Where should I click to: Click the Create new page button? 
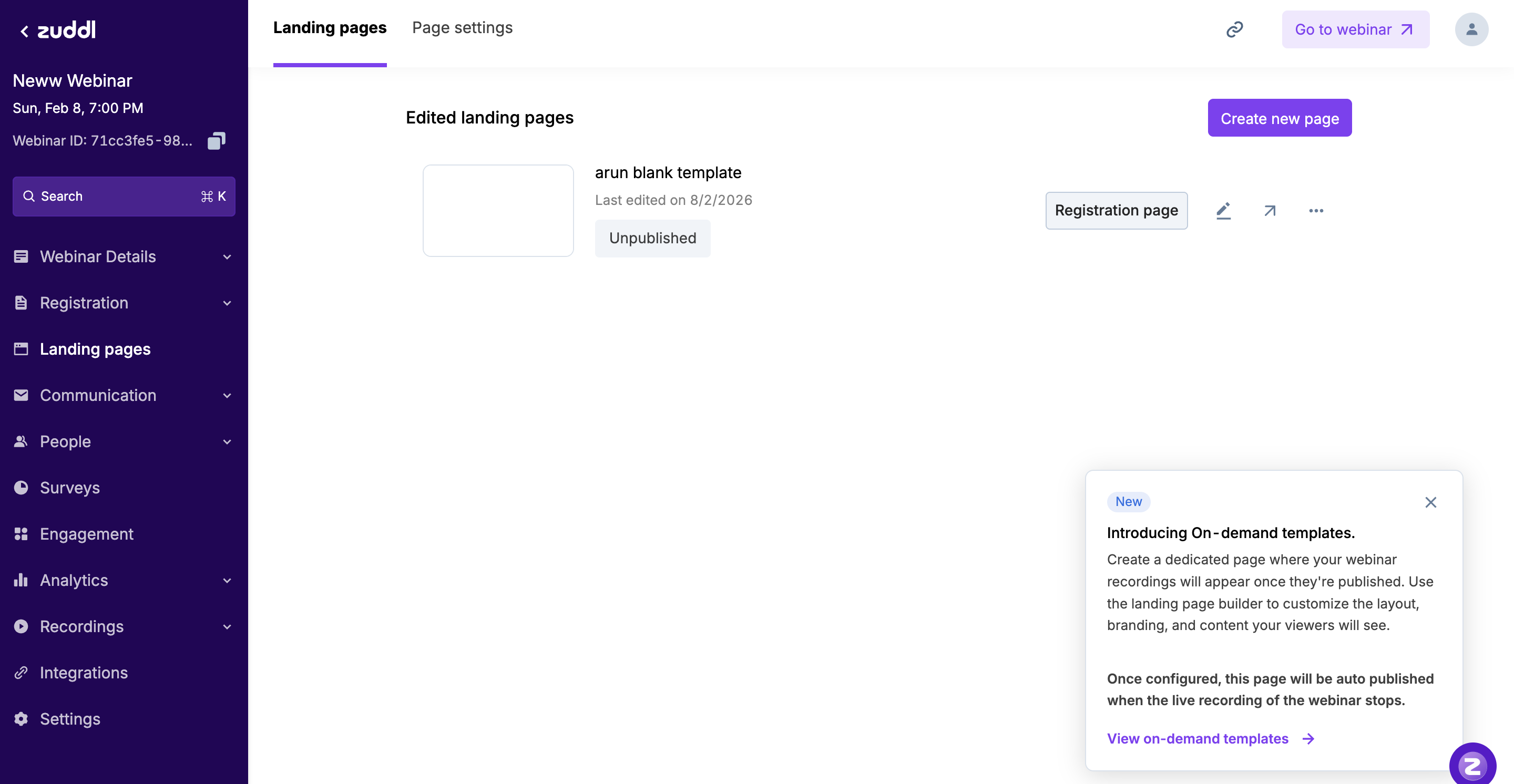click(x=1280, y=118)
